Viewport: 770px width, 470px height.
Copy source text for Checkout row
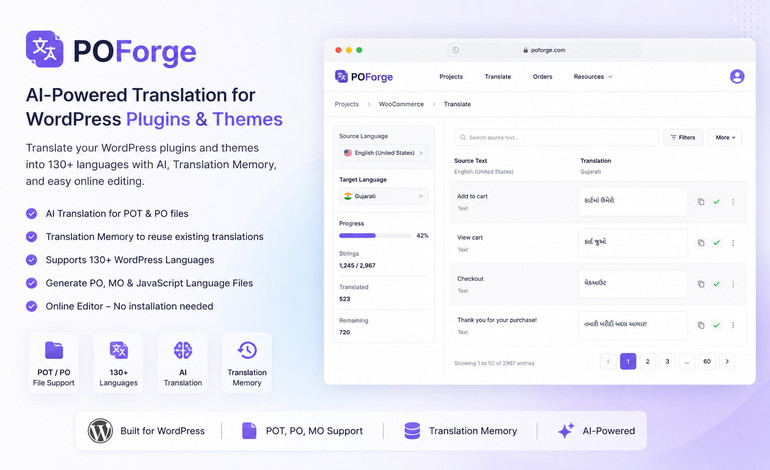pyautogui.click(x=701, y=284)
